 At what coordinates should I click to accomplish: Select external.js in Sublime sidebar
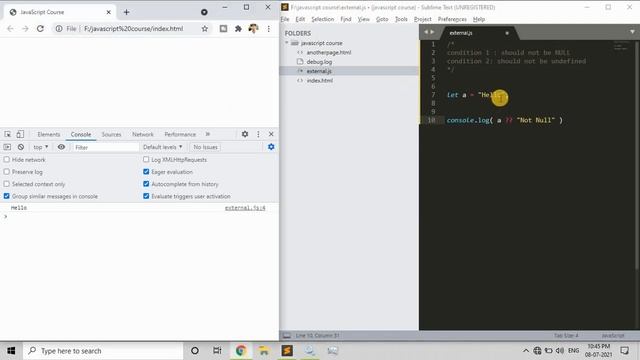coord(319,71)
